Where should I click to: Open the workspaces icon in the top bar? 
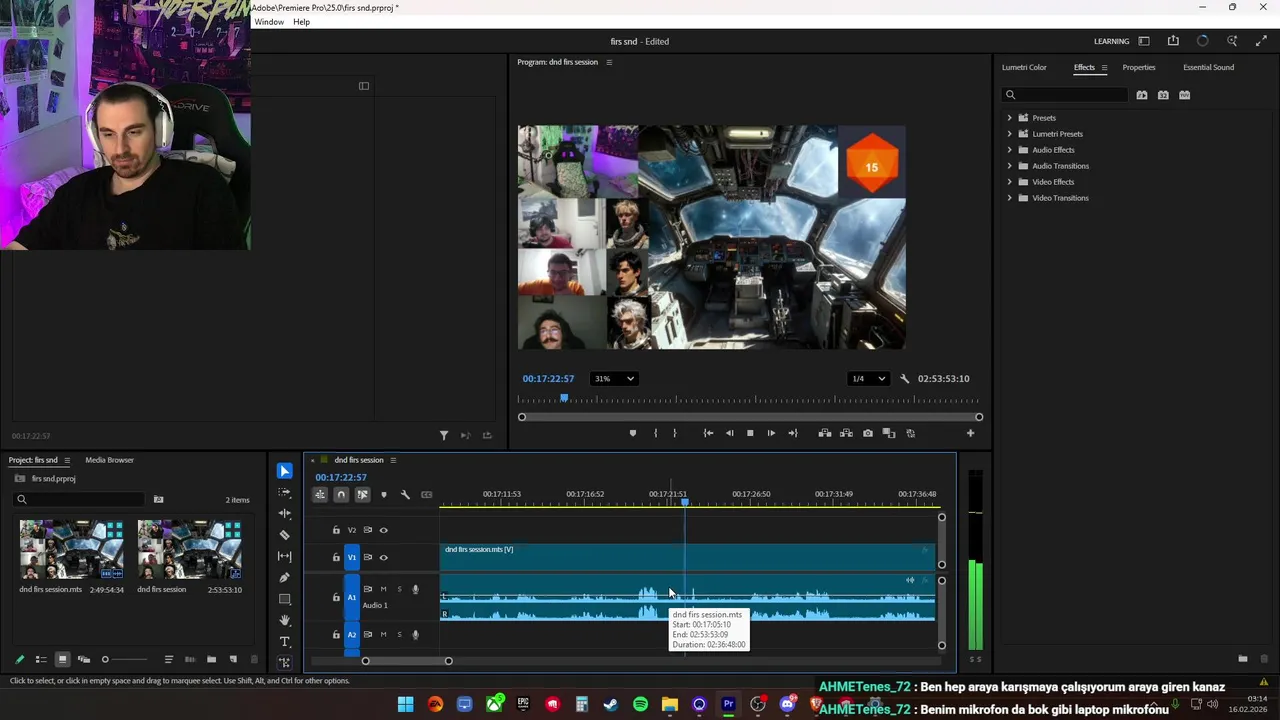click(1144, 41)
